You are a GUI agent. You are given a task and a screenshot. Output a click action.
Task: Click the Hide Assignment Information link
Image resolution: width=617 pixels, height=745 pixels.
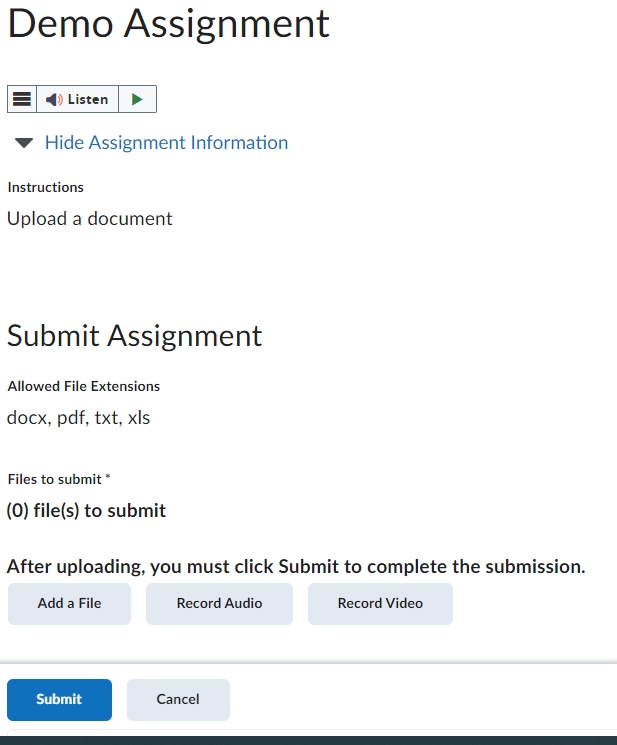tap(166, 143)
